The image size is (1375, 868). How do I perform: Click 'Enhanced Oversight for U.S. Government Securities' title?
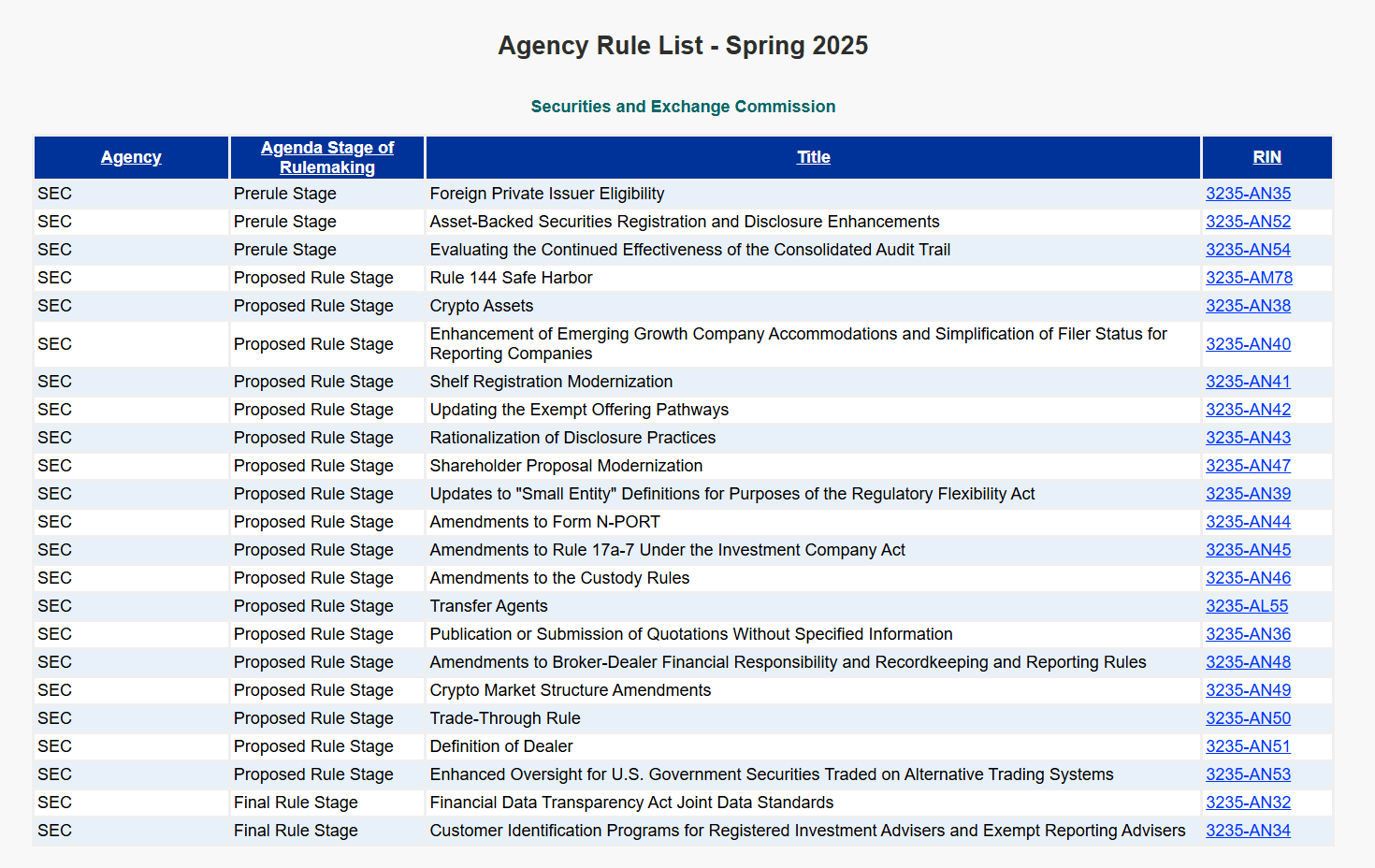772,774
